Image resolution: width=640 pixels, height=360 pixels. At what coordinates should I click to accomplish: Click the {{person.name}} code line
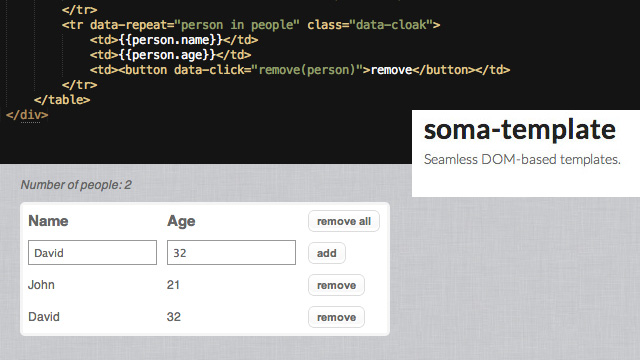174,40
